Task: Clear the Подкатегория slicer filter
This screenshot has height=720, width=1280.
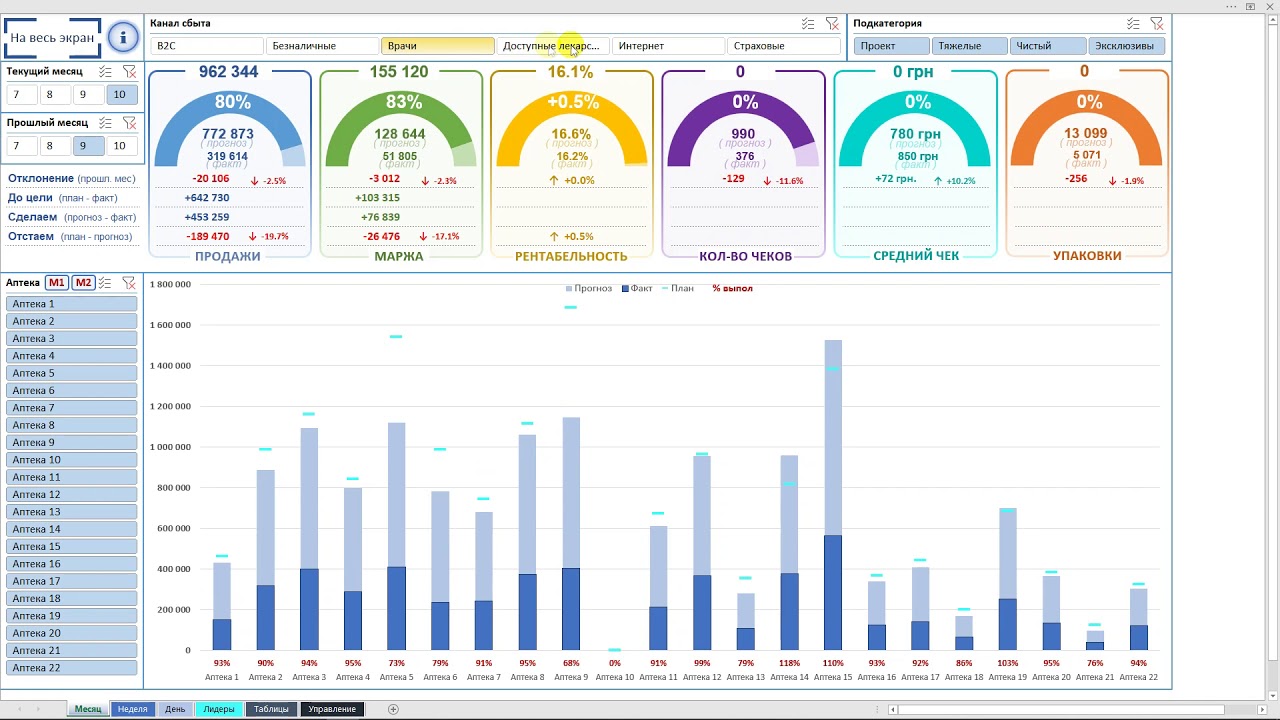Action: pyautogui.click(x=1157, y=24)
